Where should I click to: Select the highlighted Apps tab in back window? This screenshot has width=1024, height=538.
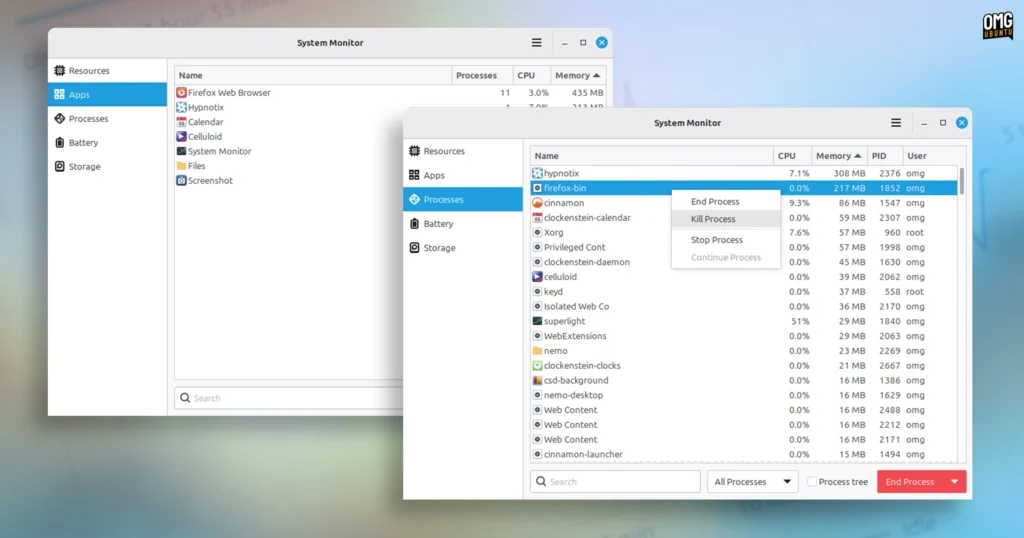click(x=108, y=95)
